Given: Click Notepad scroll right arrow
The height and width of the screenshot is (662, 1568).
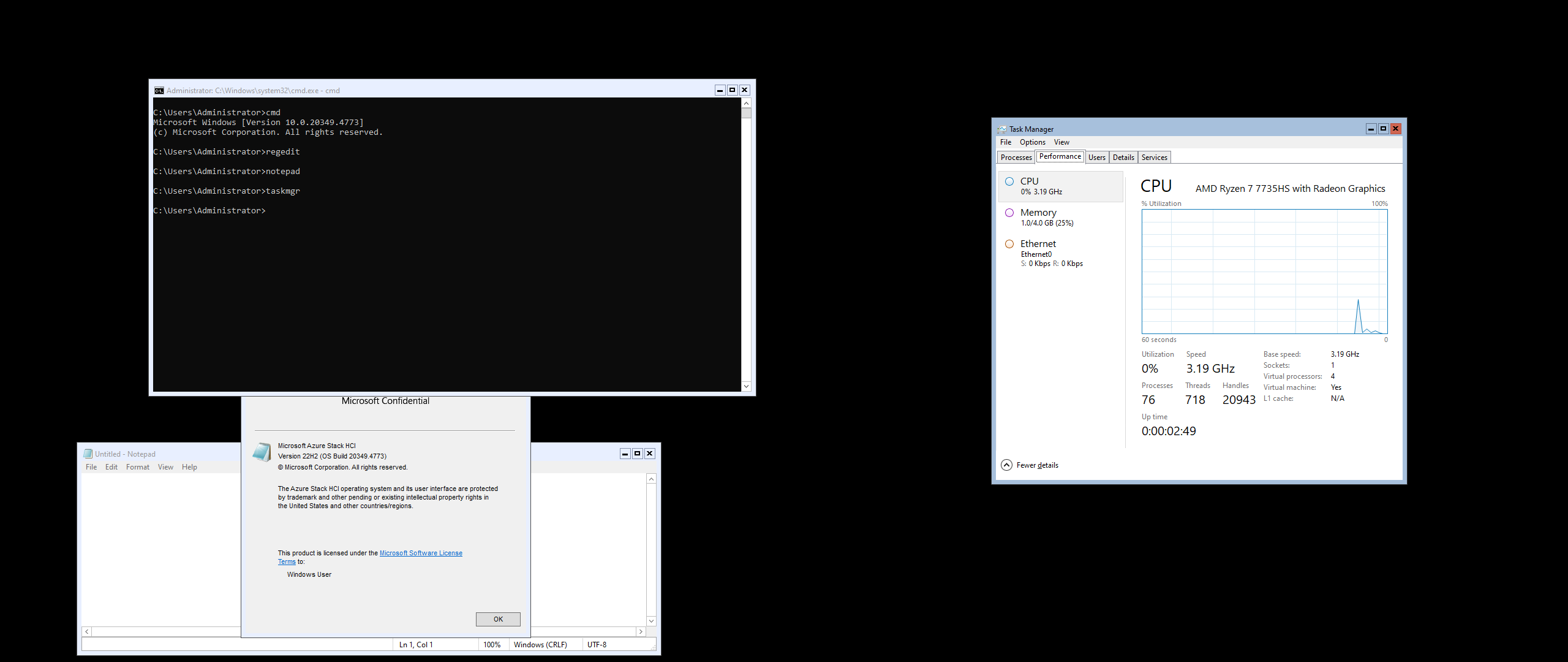Looking at the screenshot, I should (x=641, y=631).
